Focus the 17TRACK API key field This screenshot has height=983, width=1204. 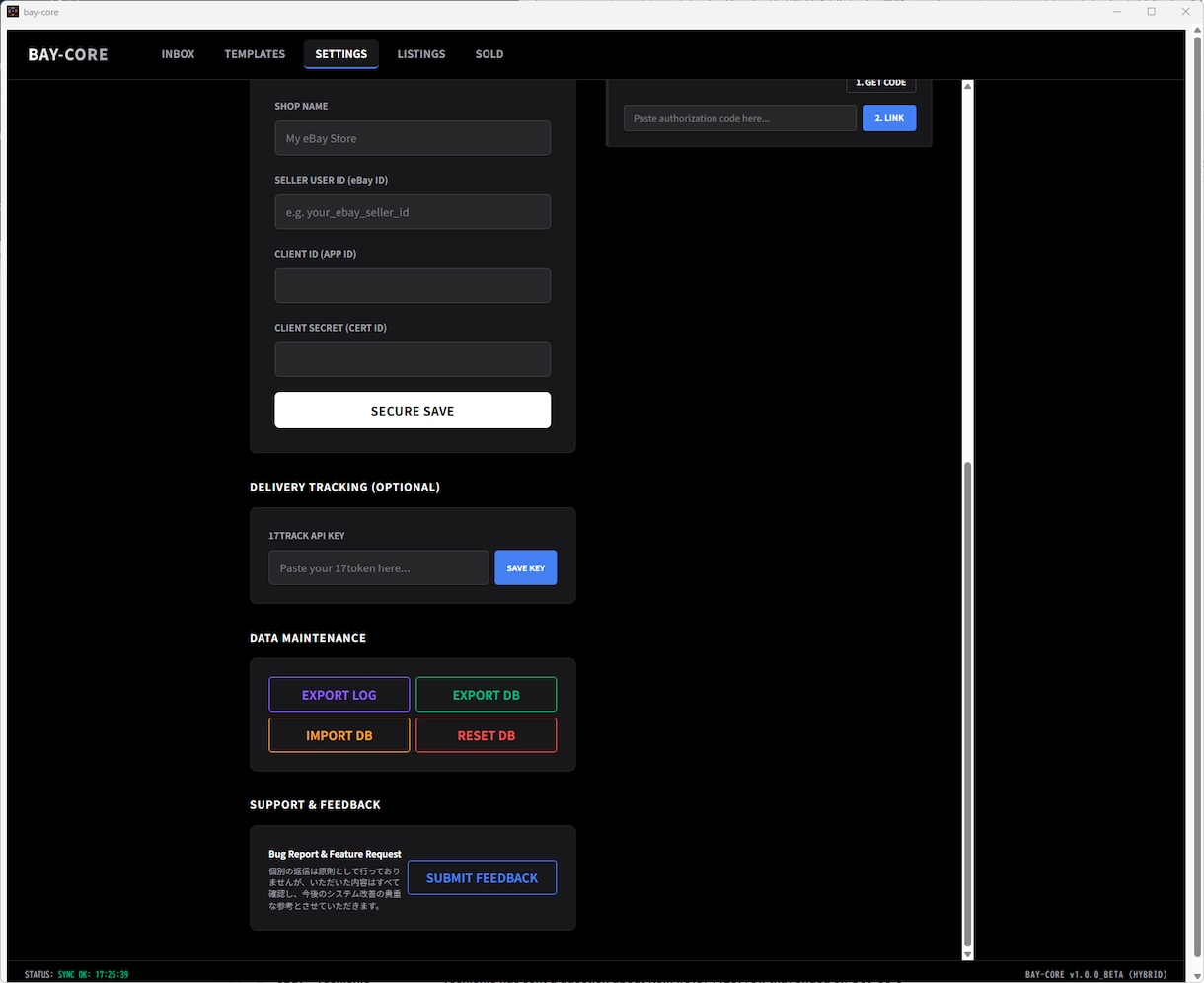coord(379,567)
